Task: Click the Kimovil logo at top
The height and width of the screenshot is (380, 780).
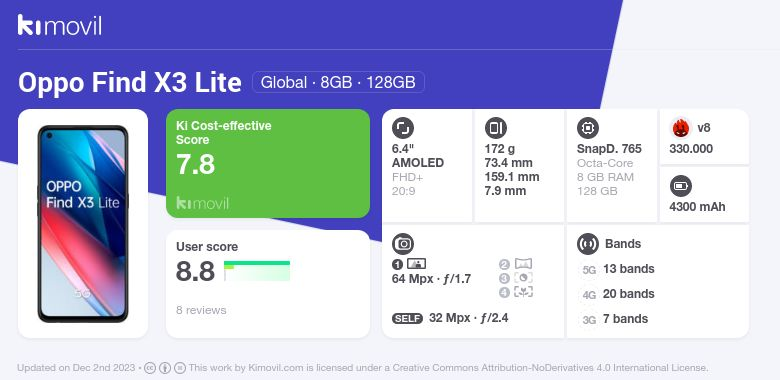Action: coord(60,25)
